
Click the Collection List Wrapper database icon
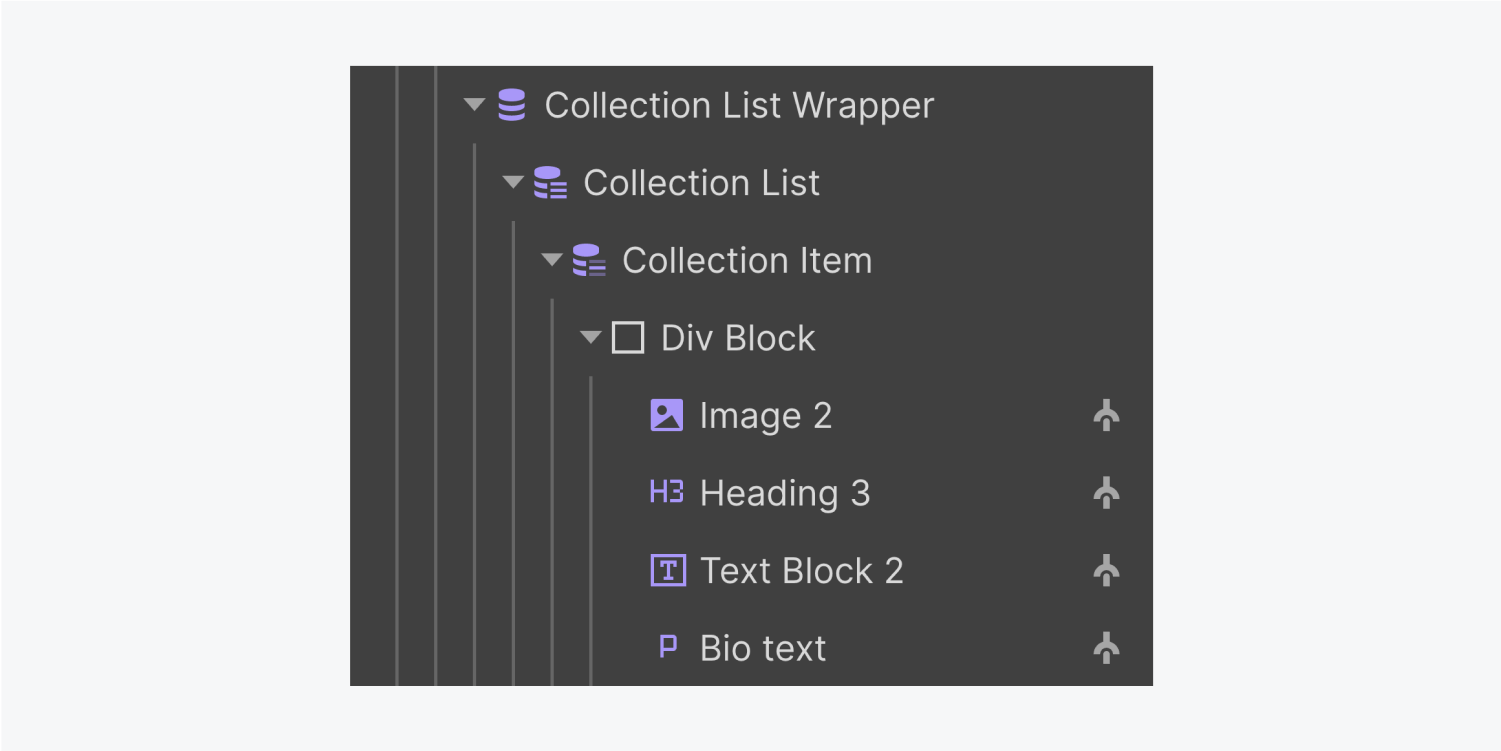click(x=511, y=105)
